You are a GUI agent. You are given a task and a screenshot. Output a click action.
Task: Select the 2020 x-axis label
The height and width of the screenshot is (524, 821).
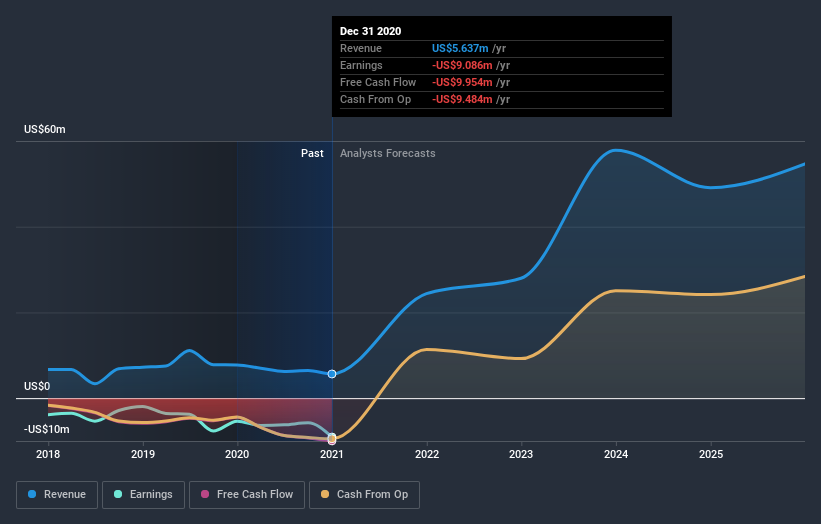coord(237,454)
